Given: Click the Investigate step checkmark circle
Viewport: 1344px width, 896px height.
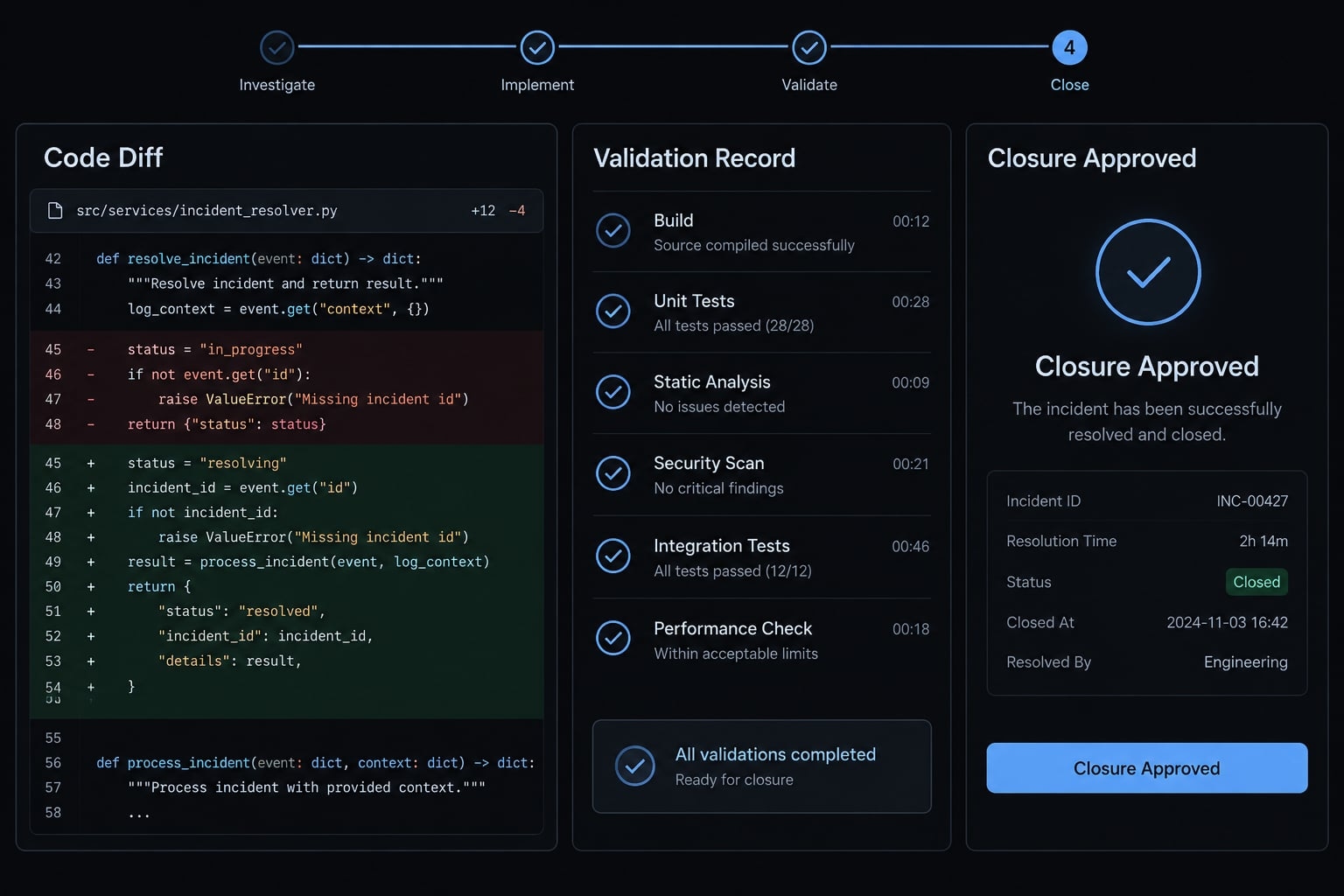Looking at the screenshot, I should [276, 48].
